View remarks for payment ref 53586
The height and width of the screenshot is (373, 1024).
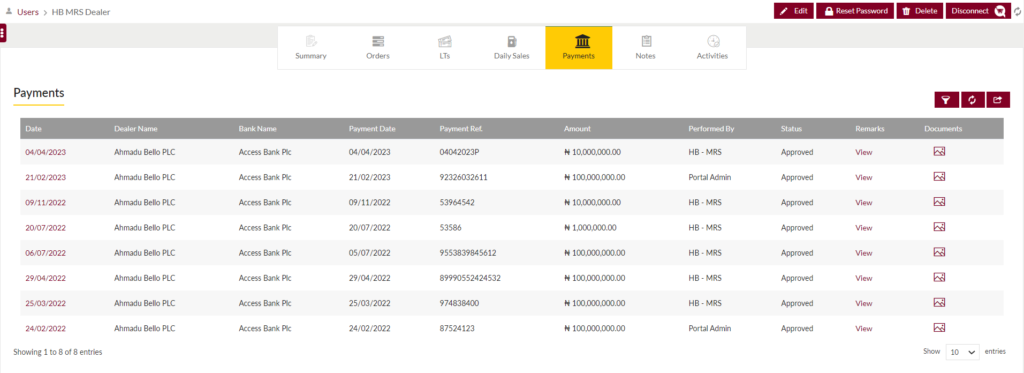(x=863, y=228)
